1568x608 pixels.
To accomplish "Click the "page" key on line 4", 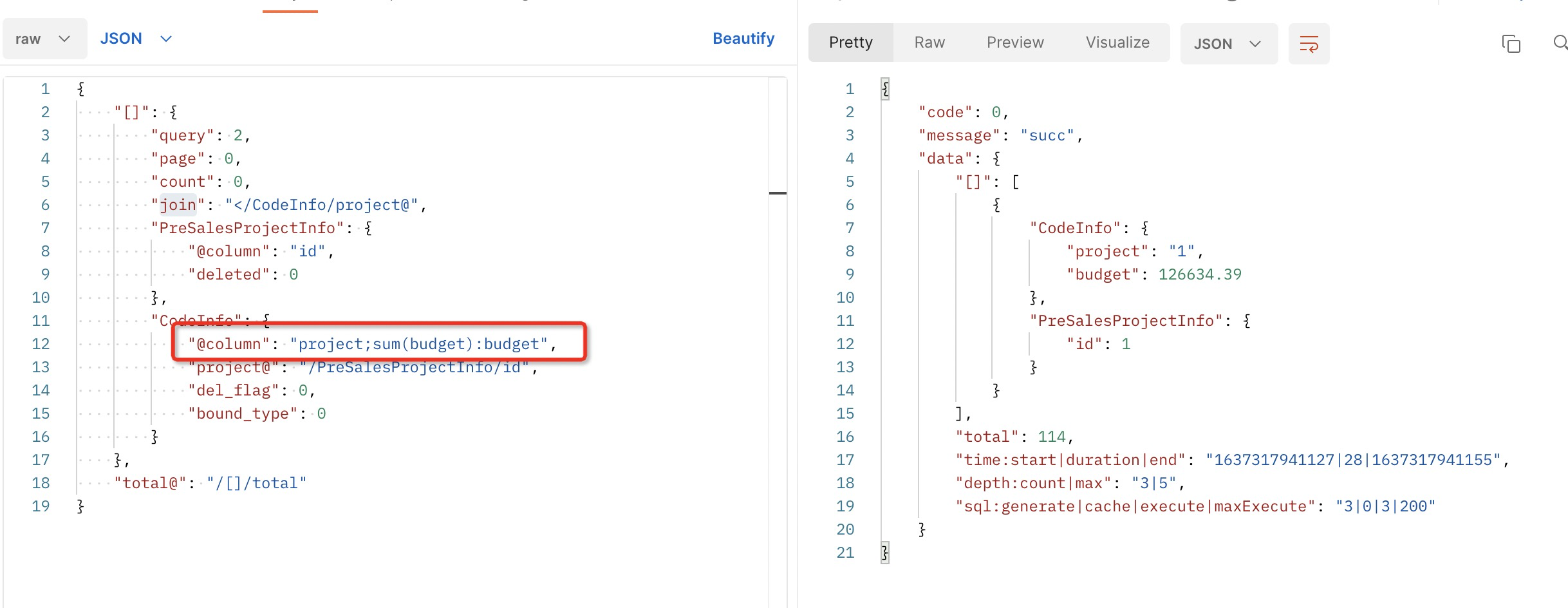I will (x=178, y=158).
